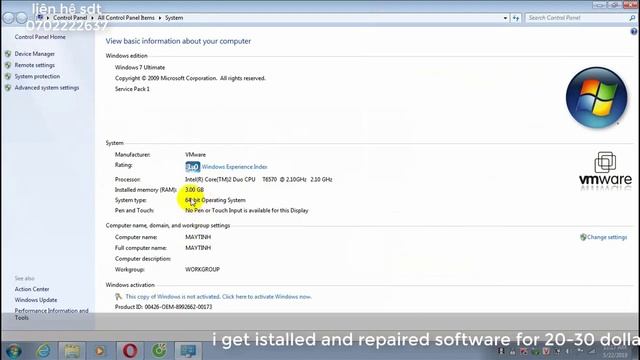Open Advanced system settings link
Image resolution: width=640 pixels, height=360 pixels.
pyautogui.click(x=47, y=88)
